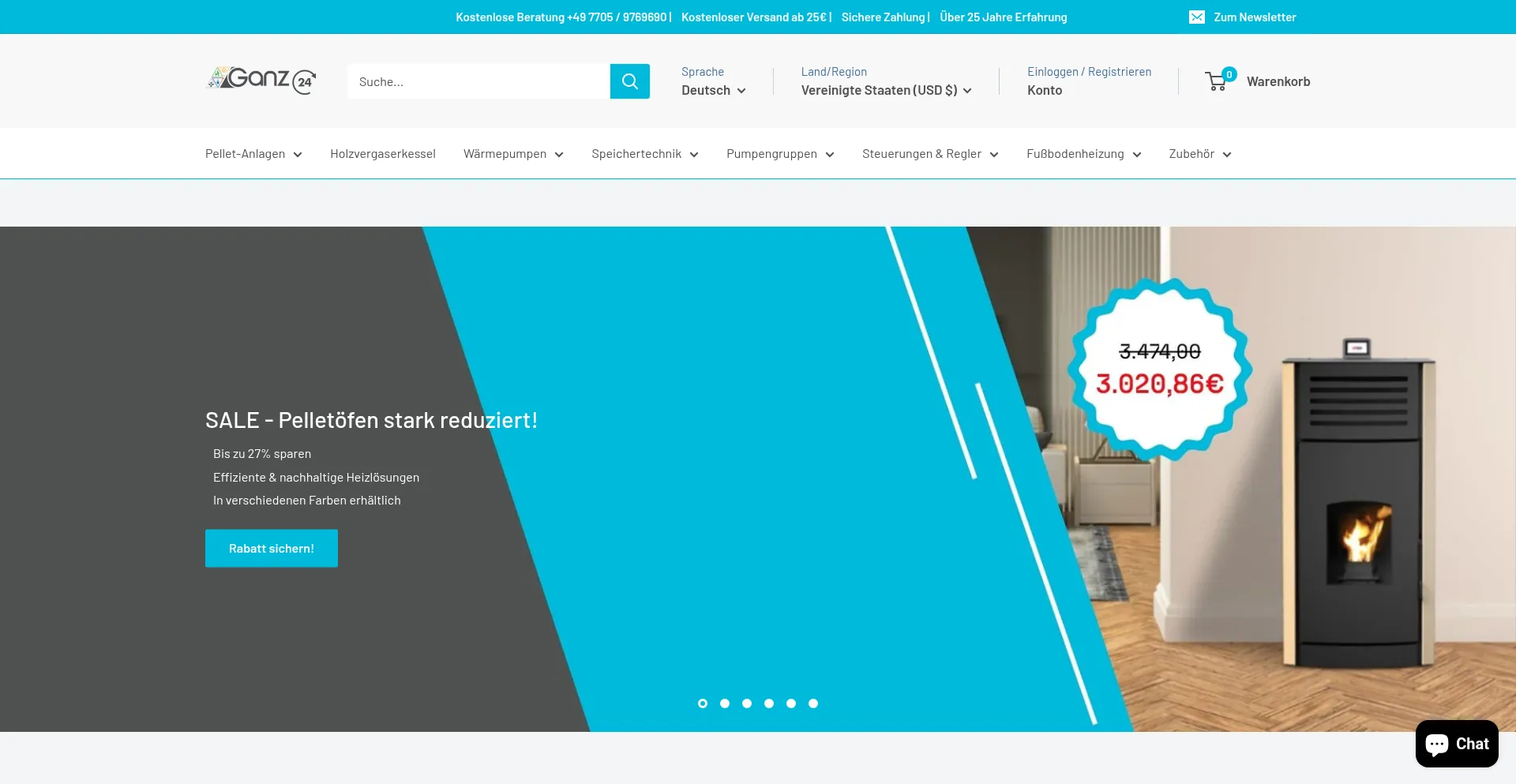Click the Rabatt sichern! button
Screen dimensions: 1516x784
272,549
